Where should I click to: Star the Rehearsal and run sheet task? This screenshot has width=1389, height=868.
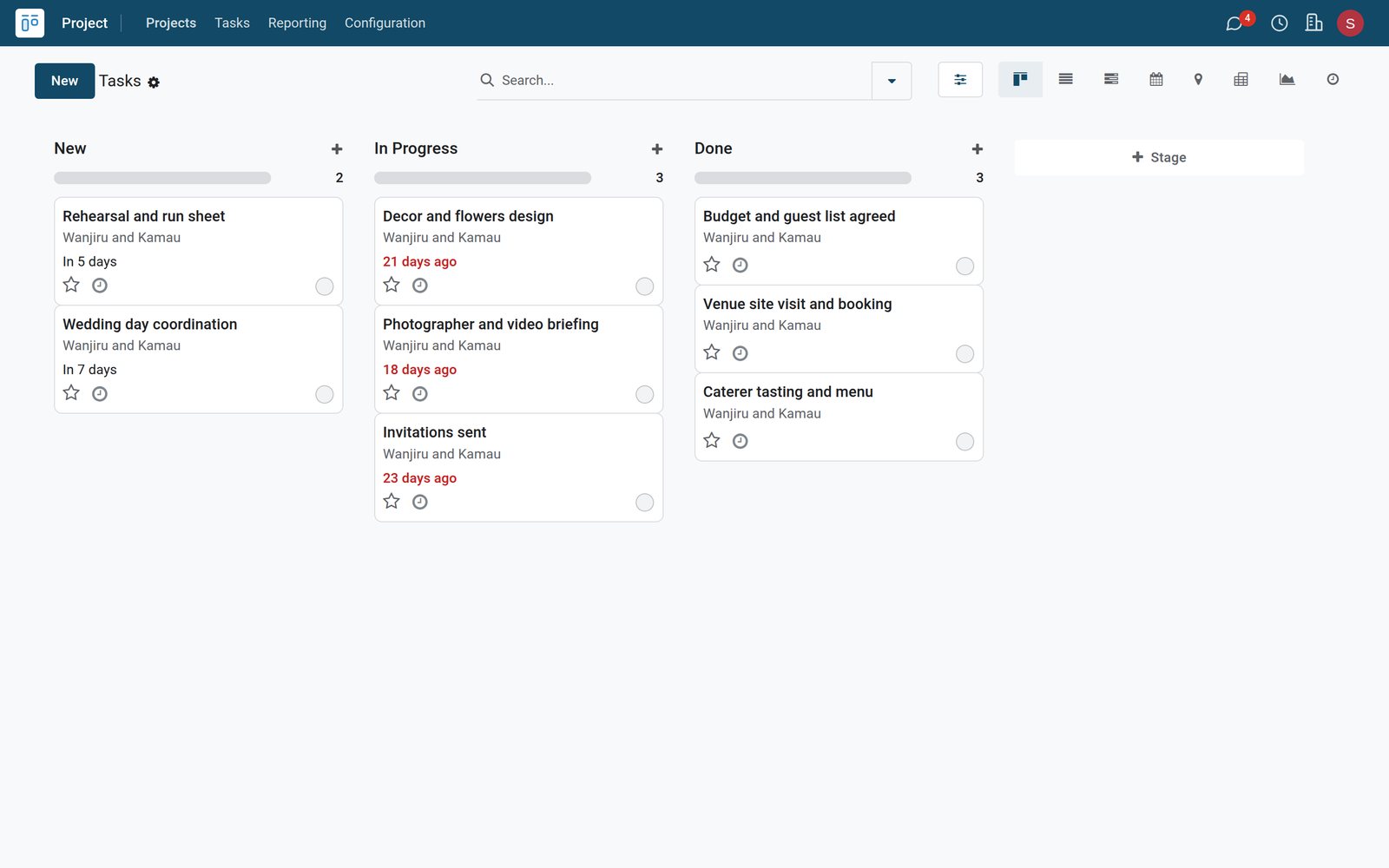71,285
